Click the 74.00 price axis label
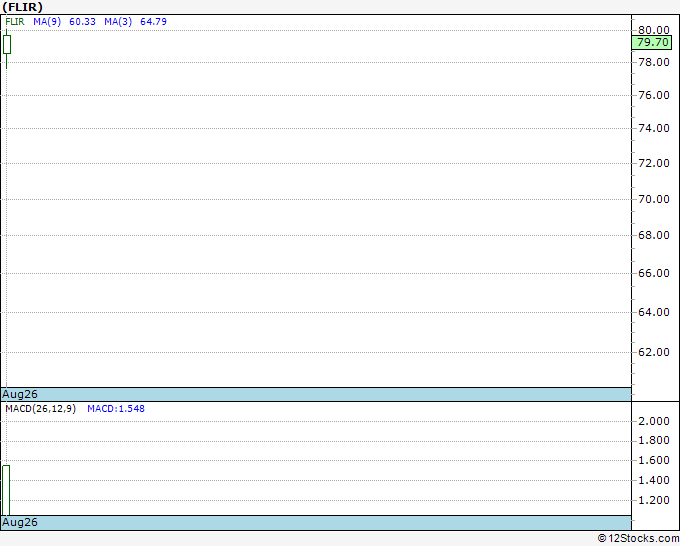The width and height of the screenshot is (680, 546). pyautogui.click(x=654, y=128)
